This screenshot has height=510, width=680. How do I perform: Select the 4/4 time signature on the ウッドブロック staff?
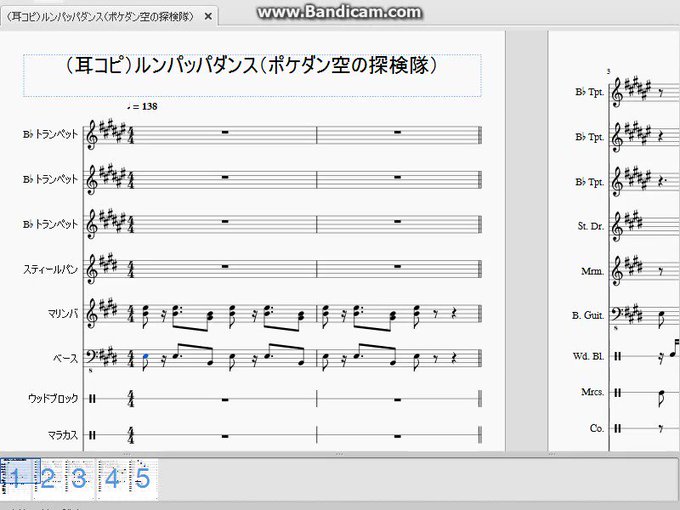tap(131, 399)
